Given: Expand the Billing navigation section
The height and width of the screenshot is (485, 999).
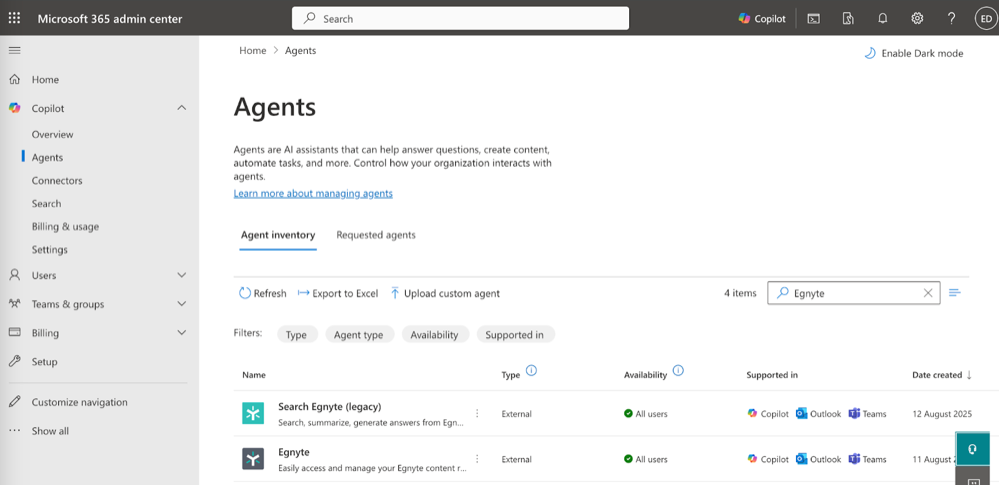Looking at the screenshot, I should pos(181,333).
